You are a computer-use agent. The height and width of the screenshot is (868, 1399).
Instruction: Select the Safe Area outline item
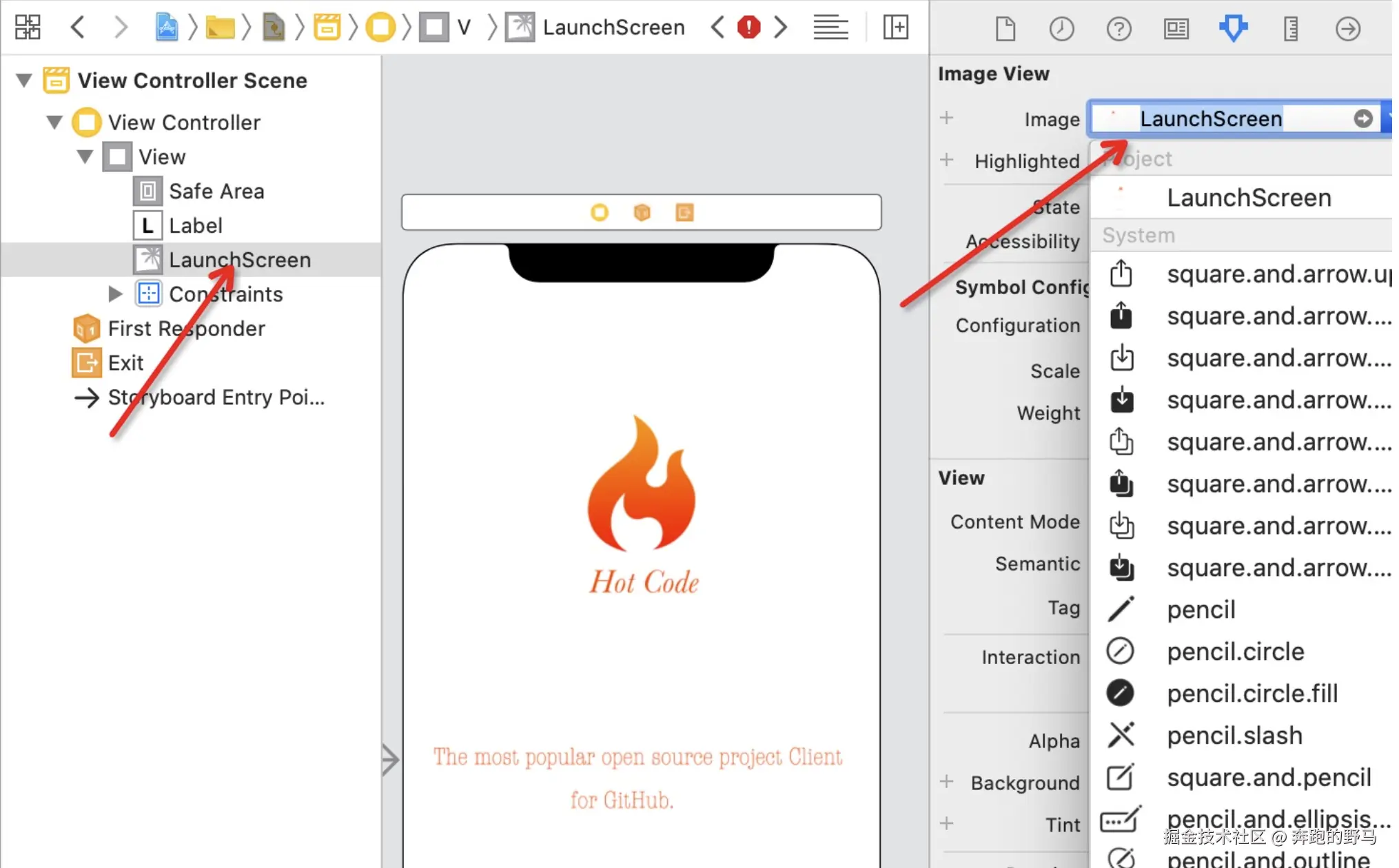(216, 192)
